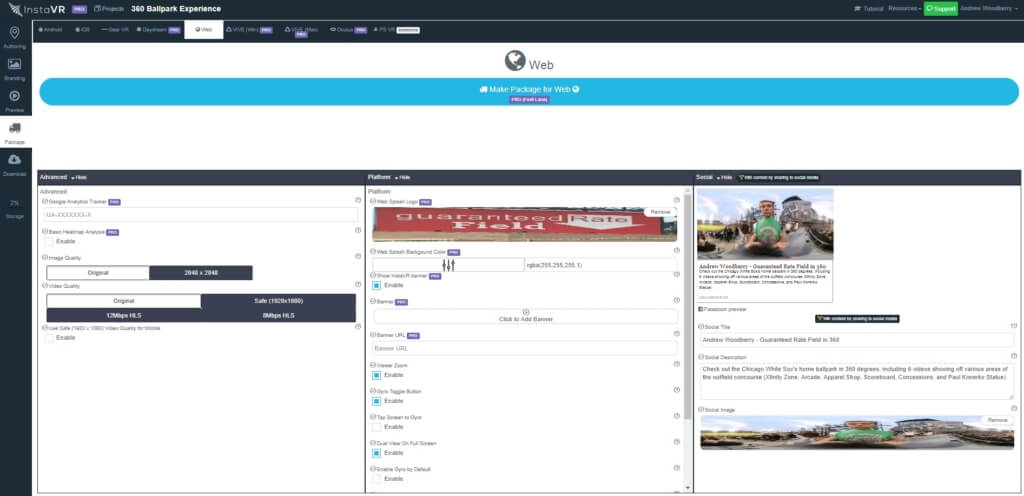Switch to the Oculus tab
This screenshot has height=496, width=1024.
[349, 30]
